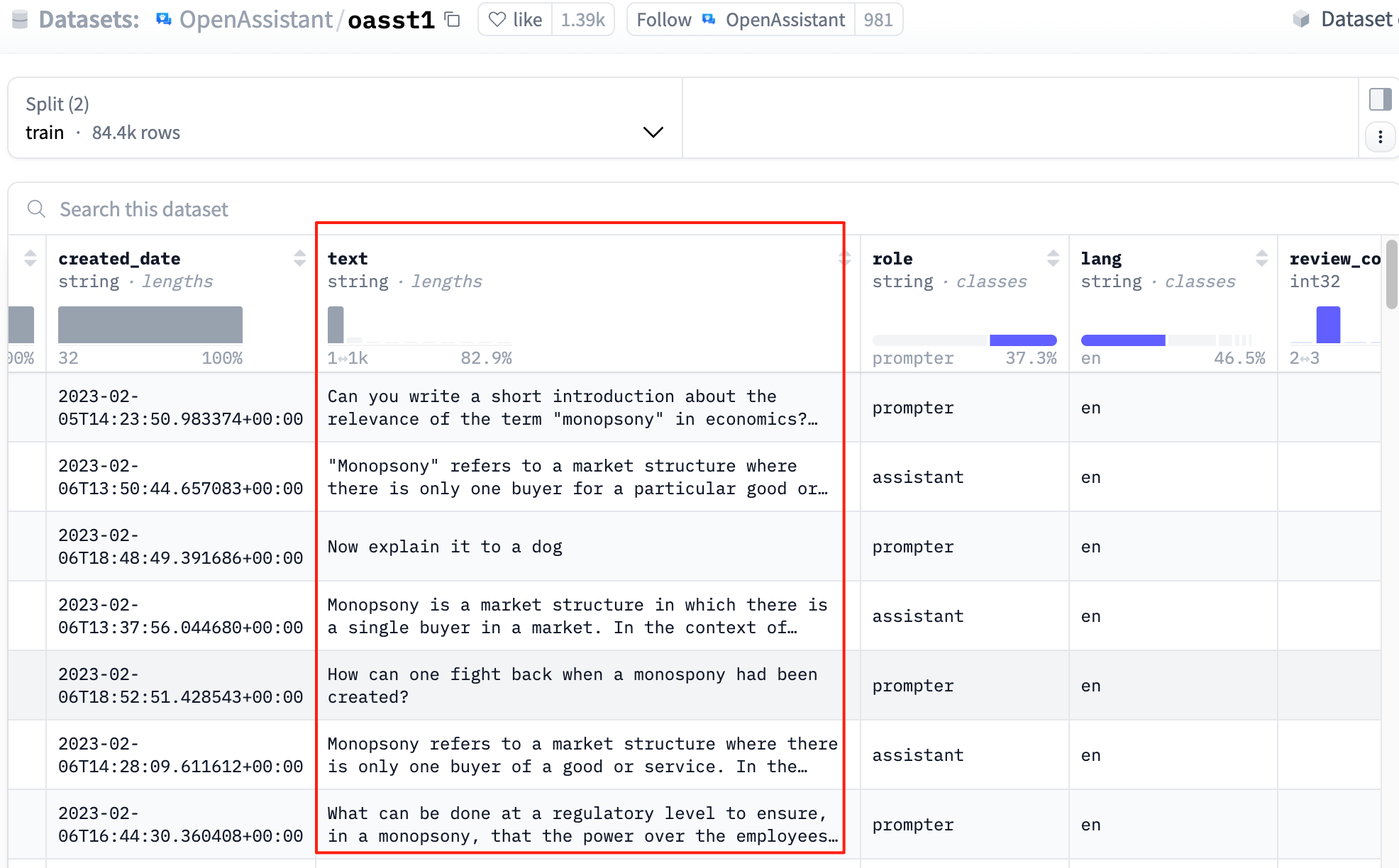Select the 'Now explain it to a dog' row
This screenshot has height=868, width=1399.
(x=445, y=547)
